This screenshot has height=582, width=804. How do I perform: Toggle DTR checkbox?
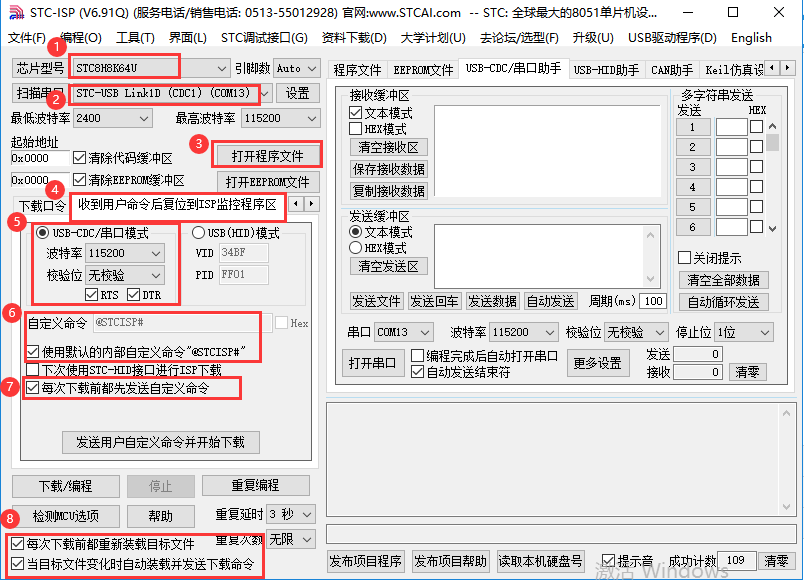134,294
